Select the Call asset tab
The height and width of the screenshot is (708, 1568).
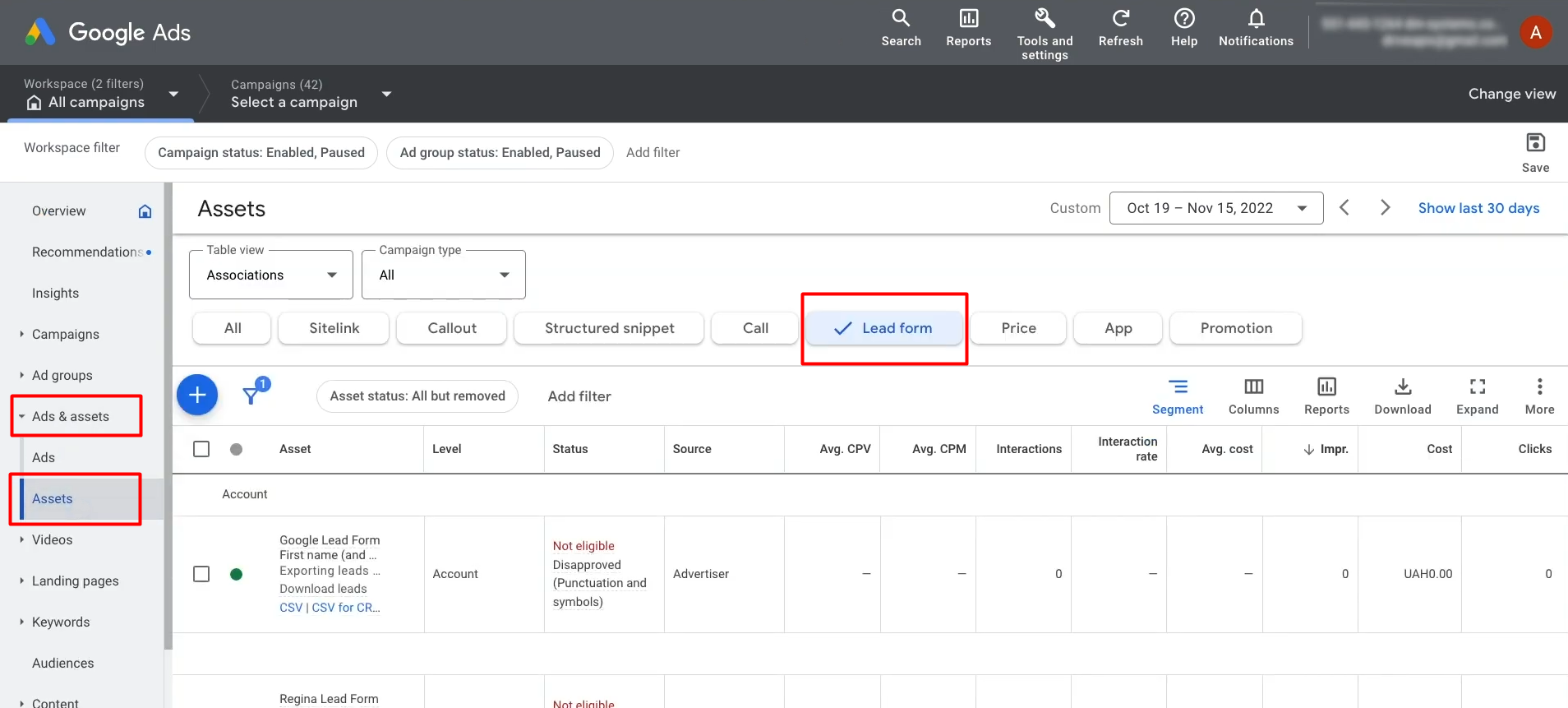[755, 328]
